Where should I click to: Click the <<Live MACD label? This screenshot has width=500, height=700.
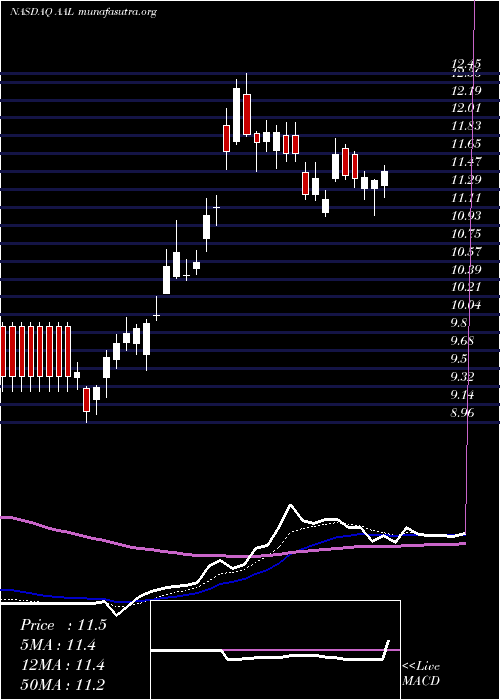click(x=421, y=674)
